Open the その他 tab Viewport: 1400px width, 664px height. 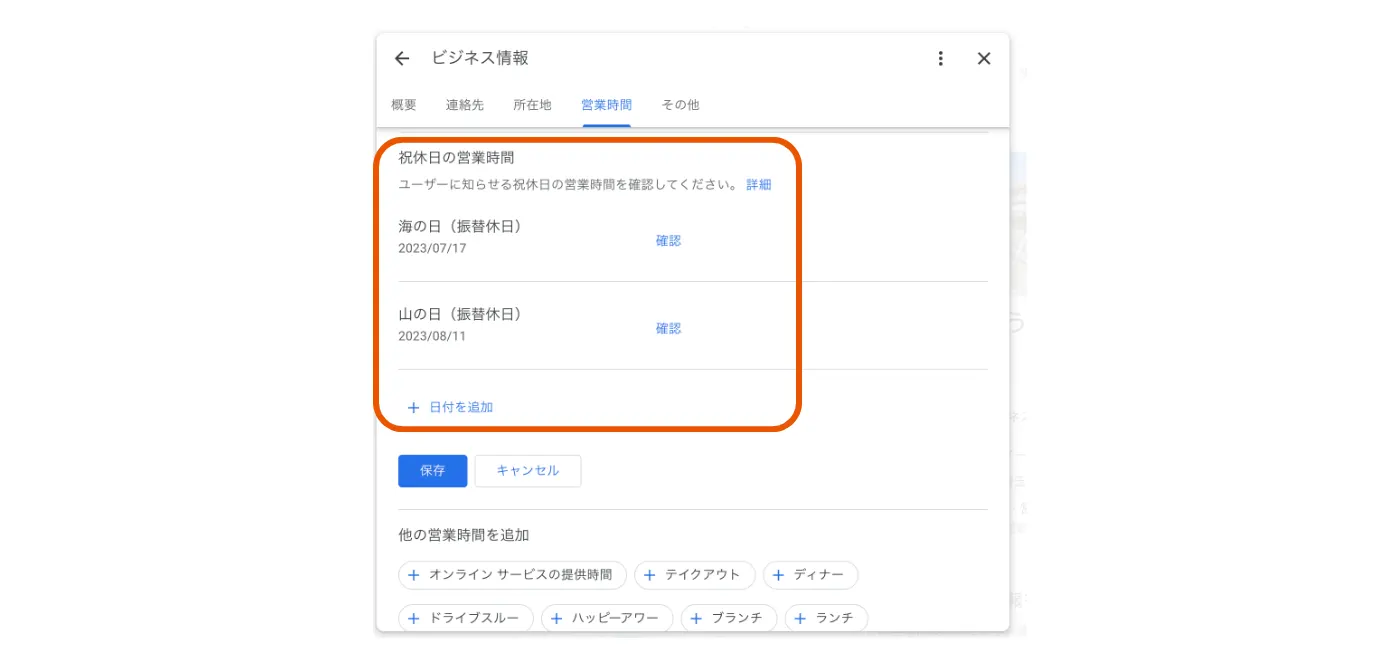680,105
